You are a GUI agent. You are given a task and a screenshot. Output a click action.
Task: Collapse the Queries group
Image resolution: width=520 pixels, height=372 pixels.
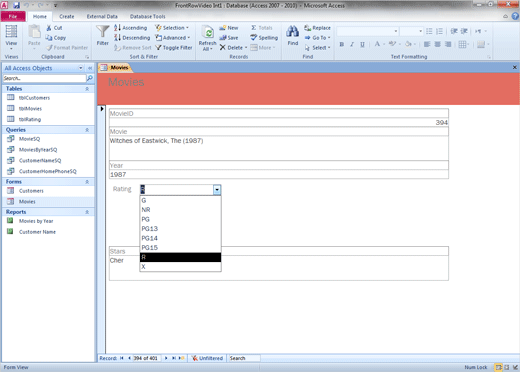tap(87, 130)
